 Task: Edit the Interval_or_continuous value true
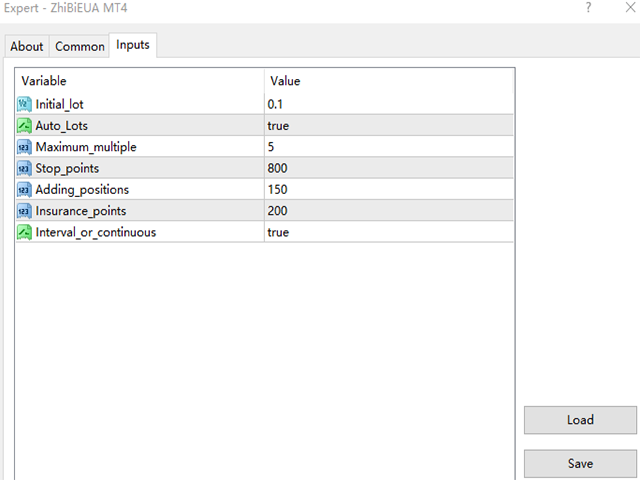[x=389, y=232]
